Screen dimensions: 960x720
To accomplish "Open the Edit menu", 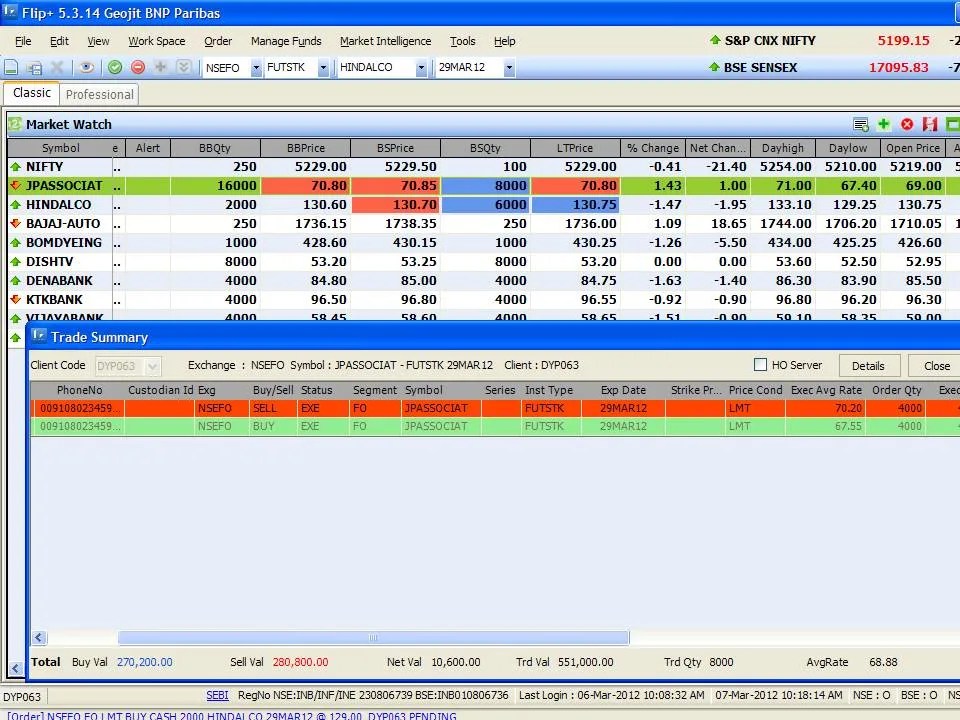I will tap(59, 41).
